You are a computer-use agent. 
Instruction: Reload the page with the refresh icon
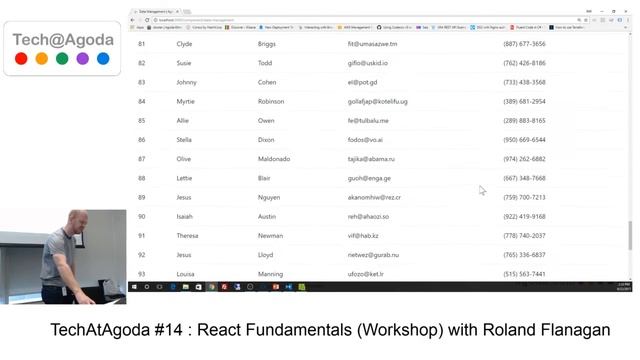[147, 20]
